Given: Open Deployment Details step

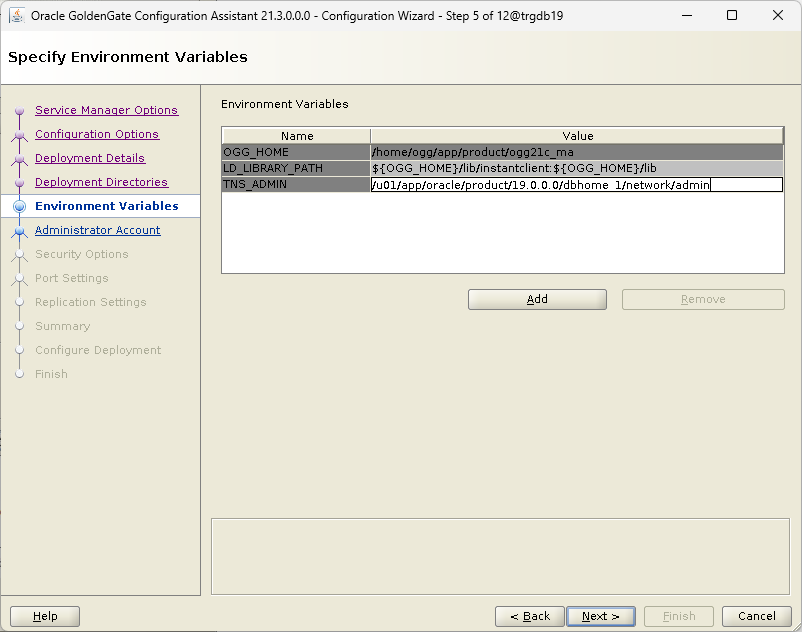Looking at the screenshot, I should coord(90,158).
